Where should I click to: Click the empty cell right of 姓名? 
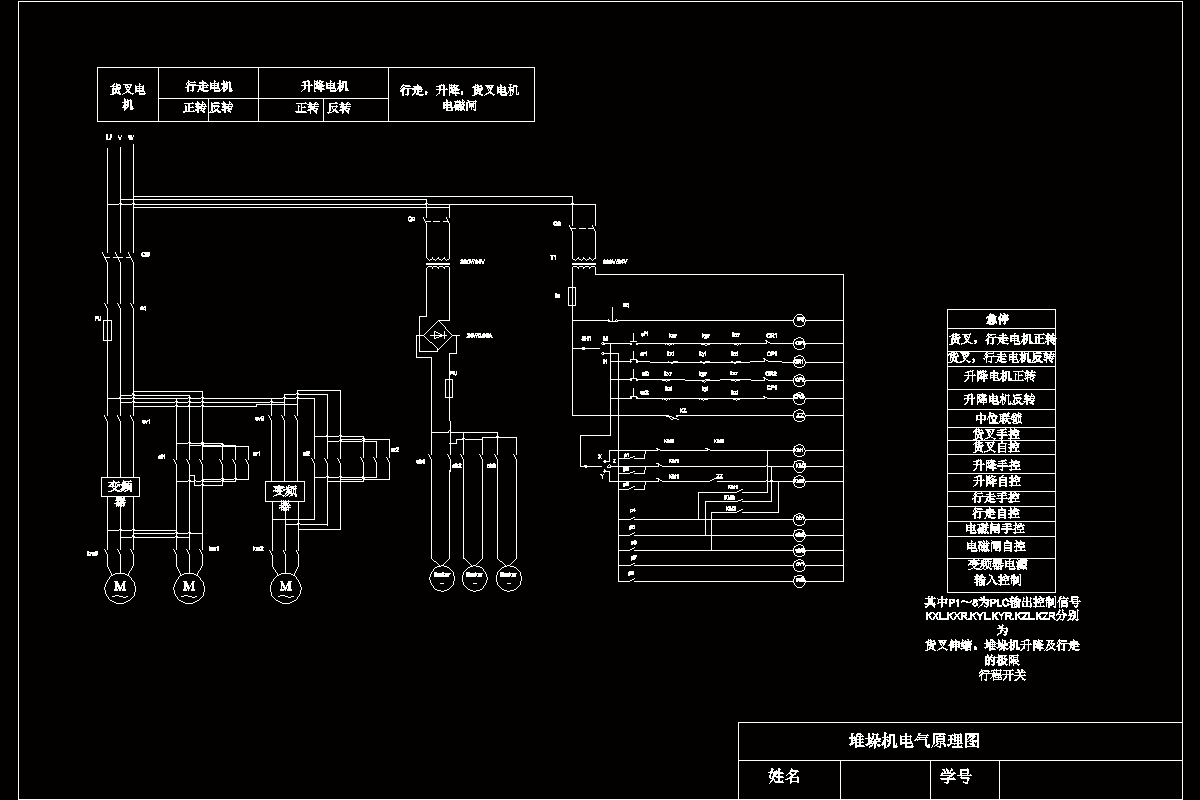coord(884,780)
